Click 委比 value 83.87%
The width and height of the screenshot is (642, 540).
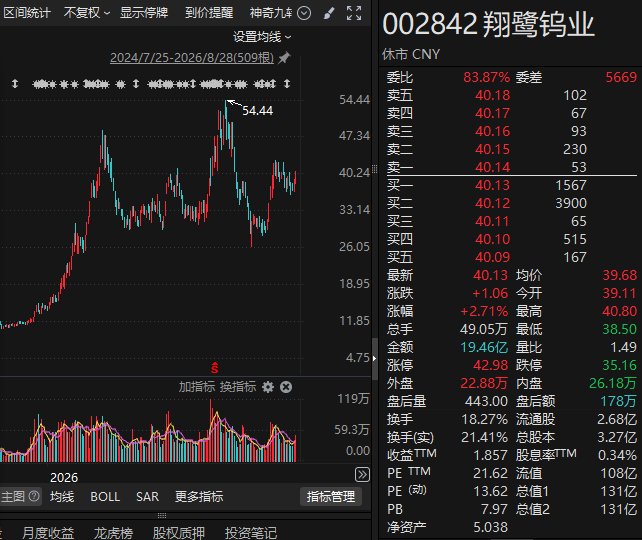click(487, 77)
